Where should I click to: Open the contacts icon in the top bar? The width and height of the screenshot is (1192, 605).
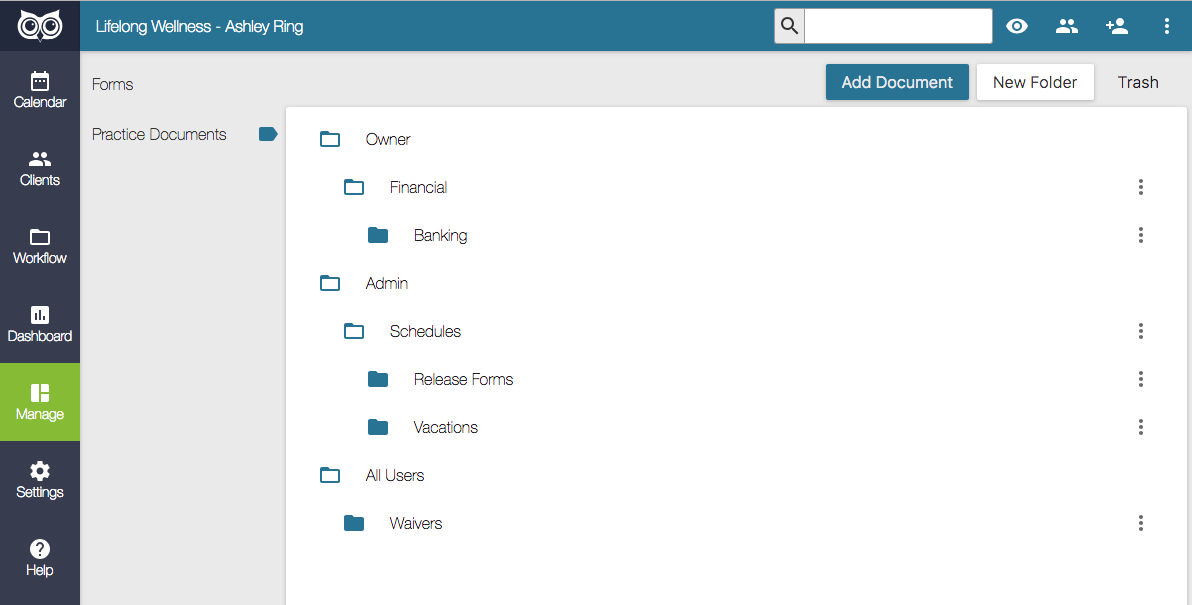point(1067,26)
